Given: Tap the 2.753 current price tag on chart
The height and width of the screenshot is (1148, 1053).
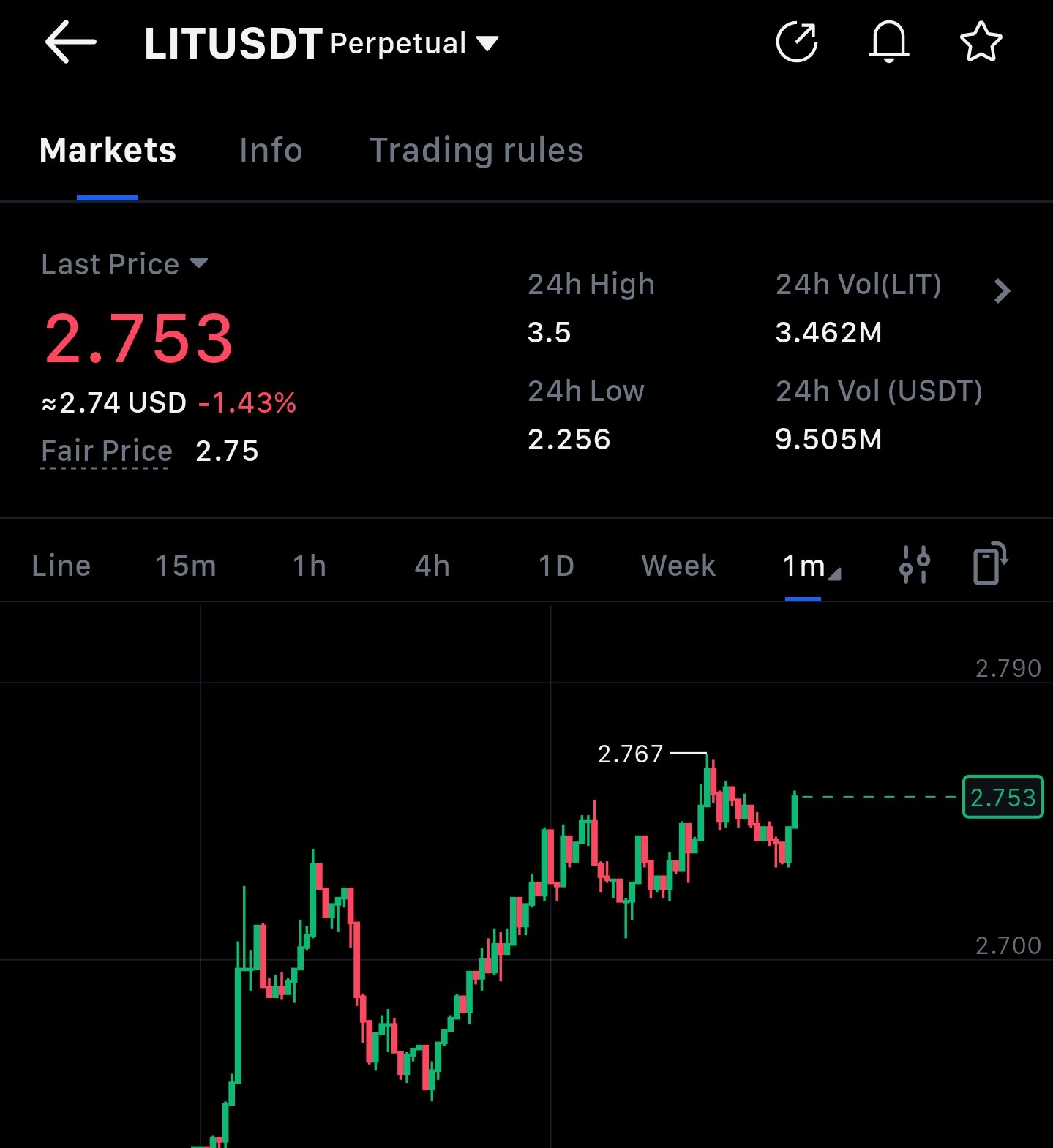Looking at the screenshot, I should 1003,797.
